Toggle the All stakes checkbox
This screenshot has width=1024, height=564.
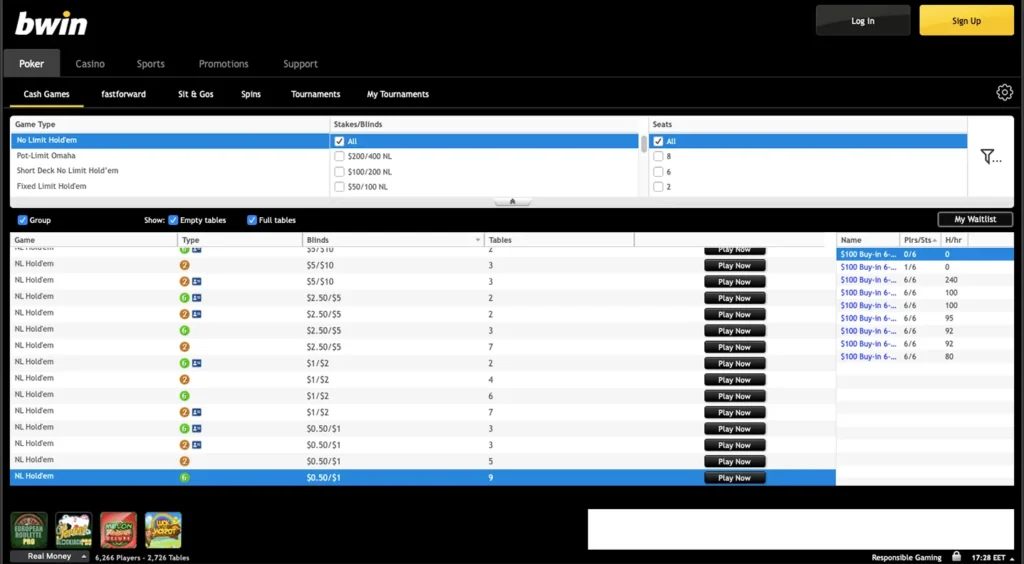(x=339, y=141)
